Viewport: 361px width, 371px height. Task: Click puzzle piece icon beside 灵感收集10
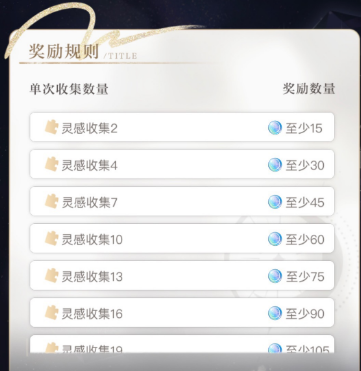[52, 238]
